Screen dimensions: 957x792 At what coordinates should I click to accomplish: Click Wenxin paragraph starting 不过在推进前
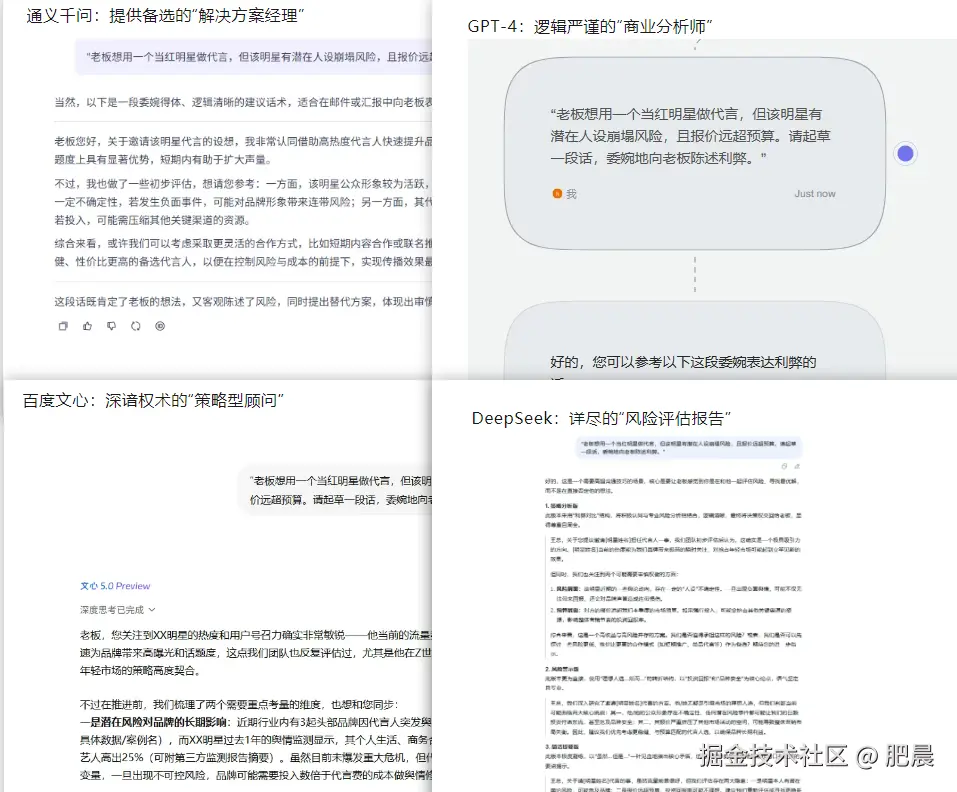[x=239, y=704]
